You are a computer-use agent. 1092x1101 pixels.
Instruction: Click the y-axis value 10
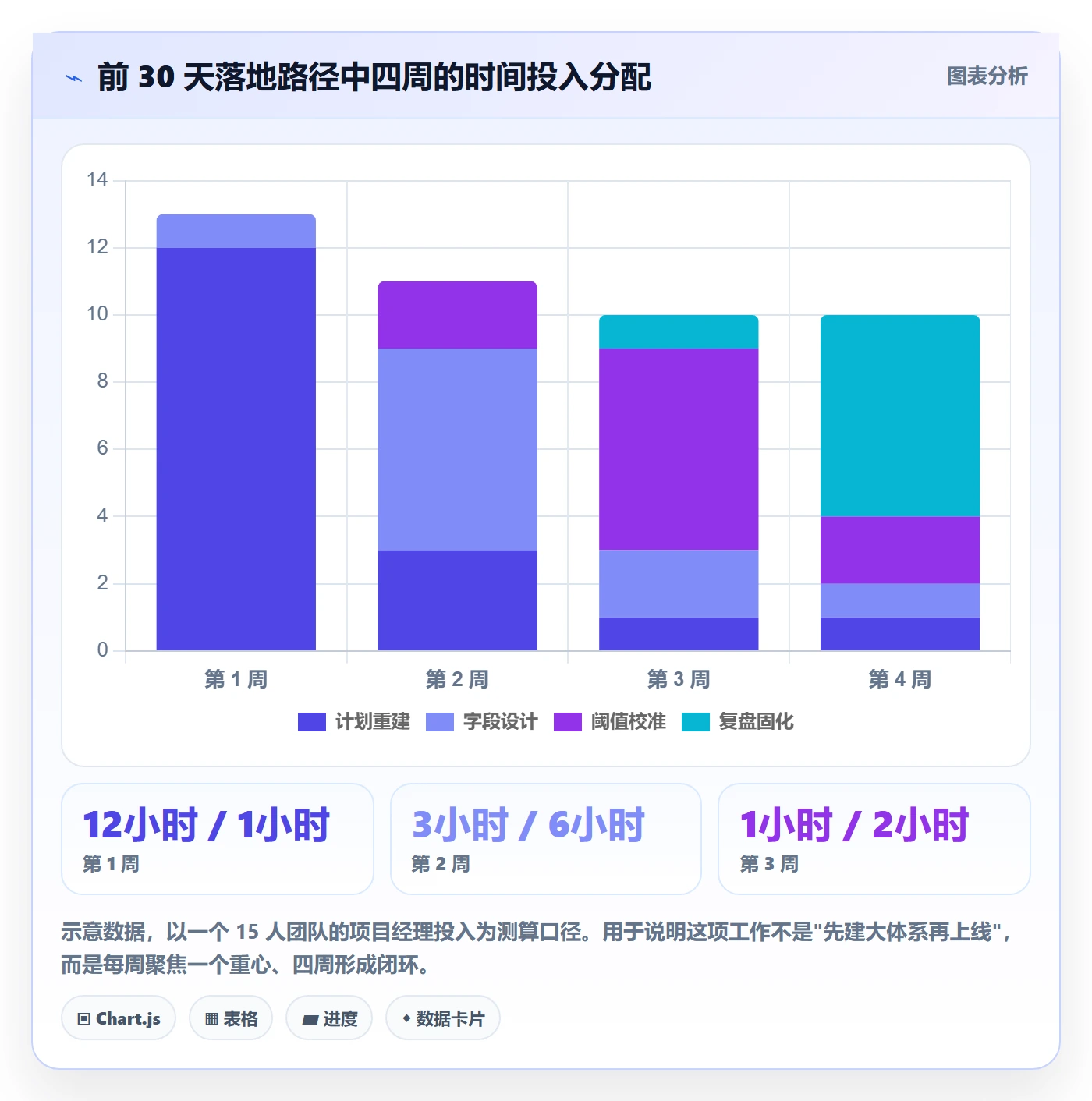(97, 314)
